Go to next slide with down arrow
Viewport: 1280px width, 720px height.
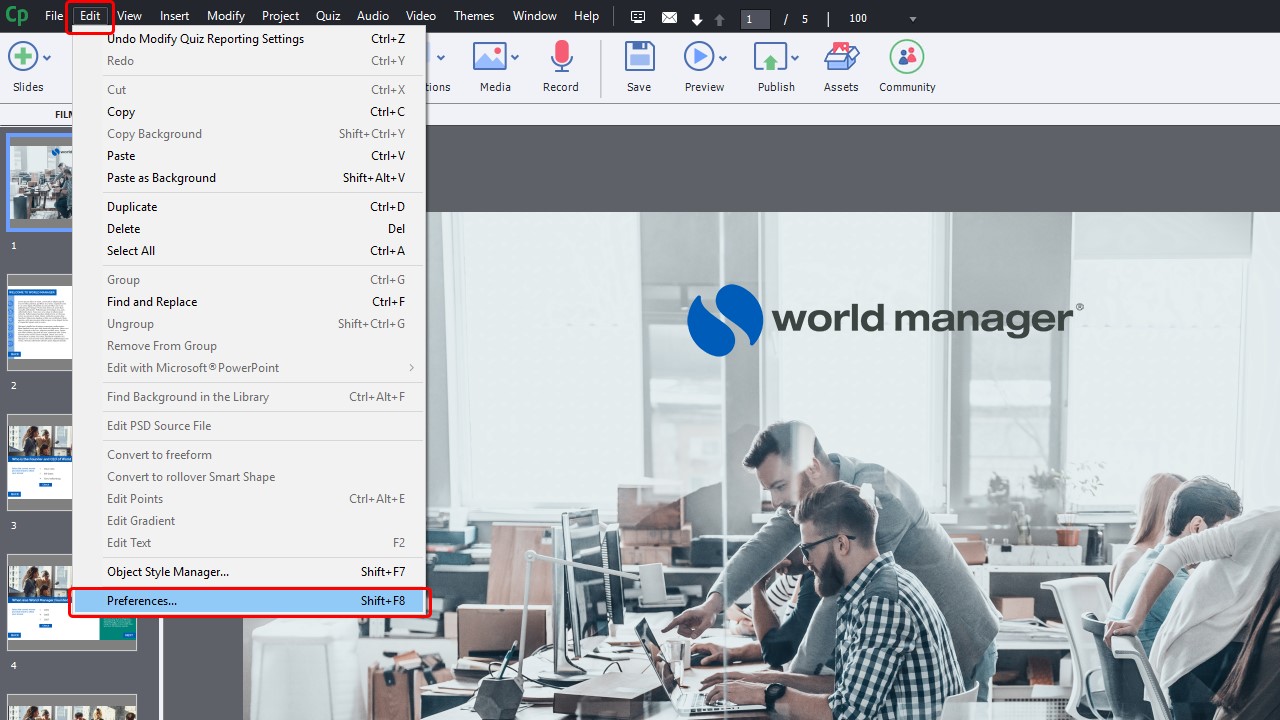click(x=697, y=19)
